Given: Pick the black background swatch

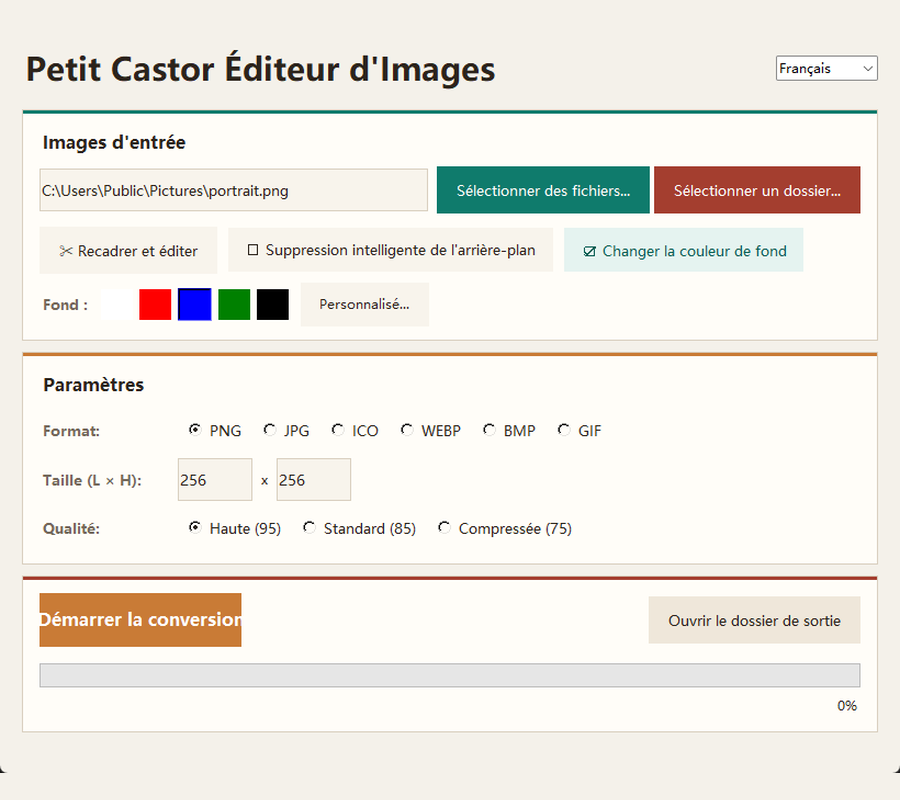Looking at the screenshot, I should click(273, 304).
